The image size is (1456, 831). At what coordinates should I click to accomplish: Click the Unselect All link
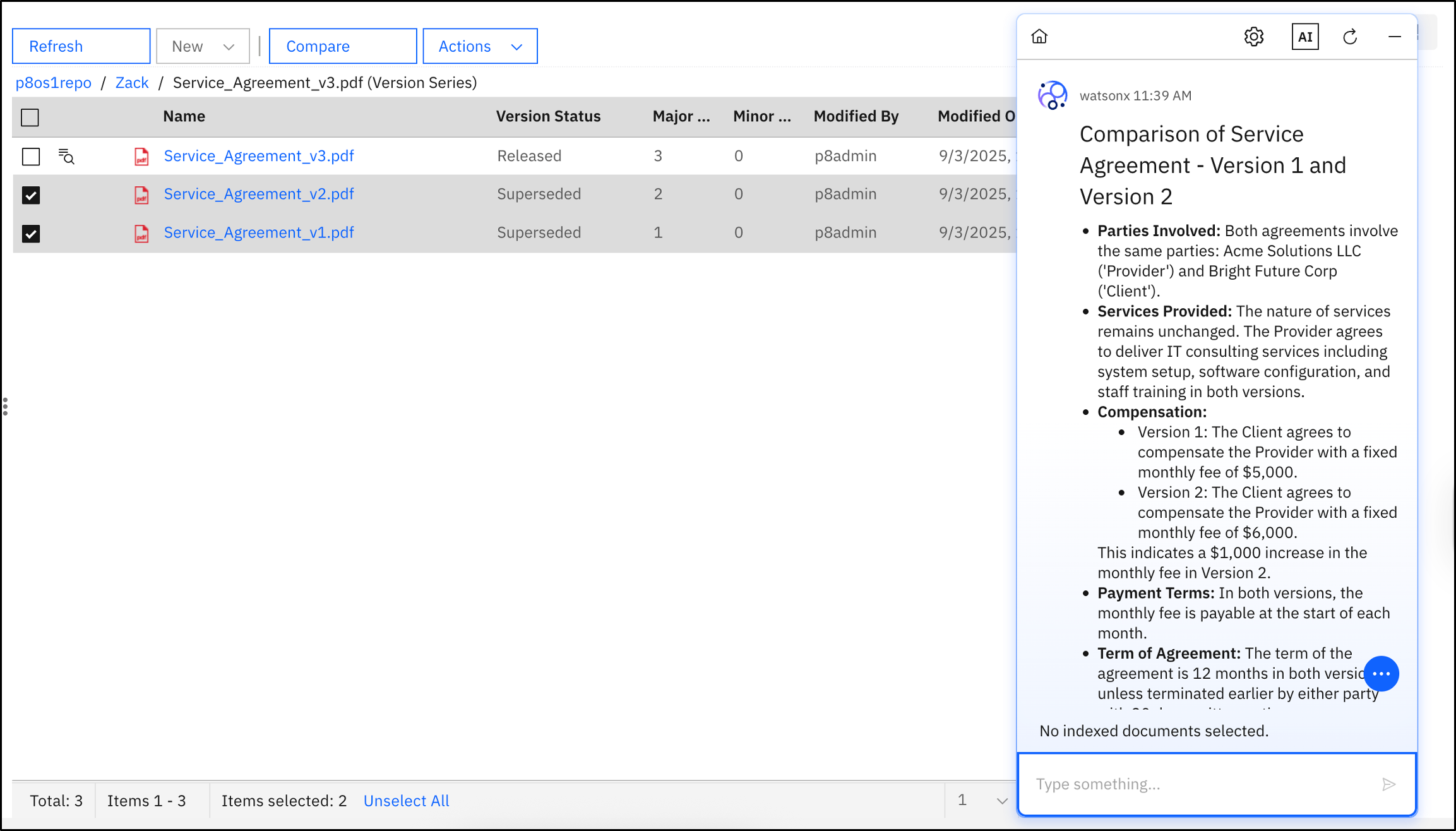click(406, 801)
